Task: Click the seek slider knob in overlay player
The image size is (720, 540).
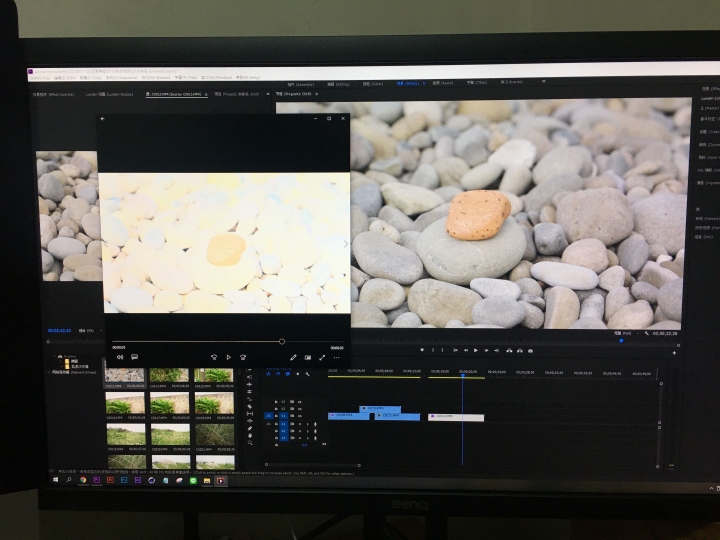Action: 282,342
